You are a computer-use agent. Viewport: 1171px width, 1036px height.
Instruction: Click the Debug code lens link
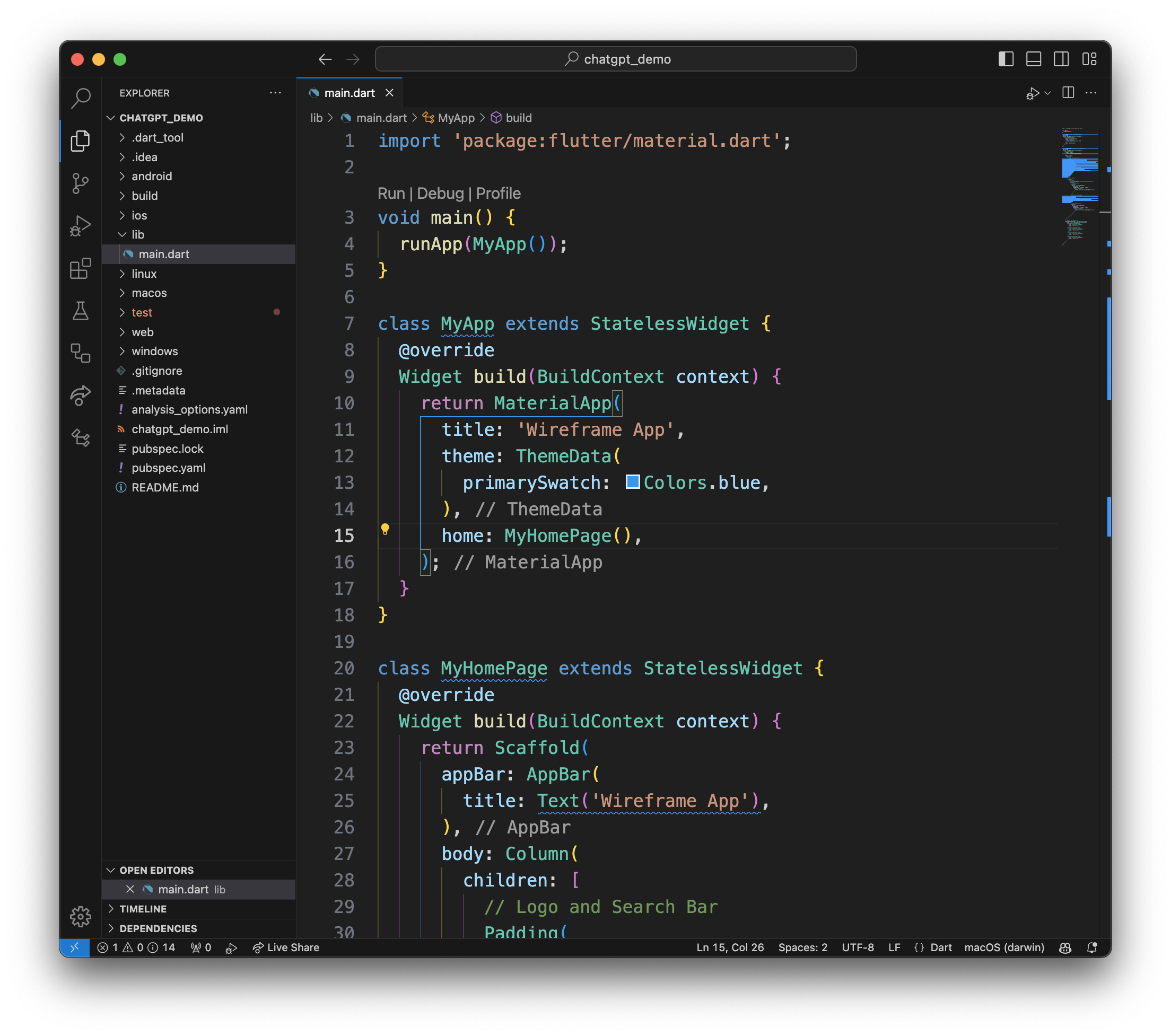(440, 194)
